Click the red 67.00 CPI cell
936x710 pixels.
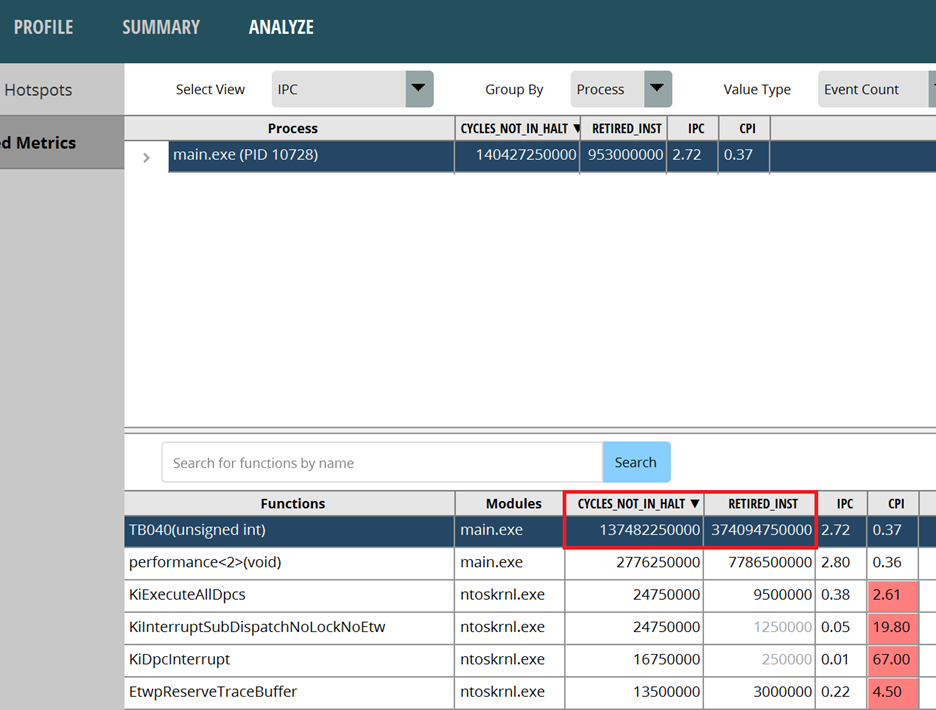pos(890,660)
